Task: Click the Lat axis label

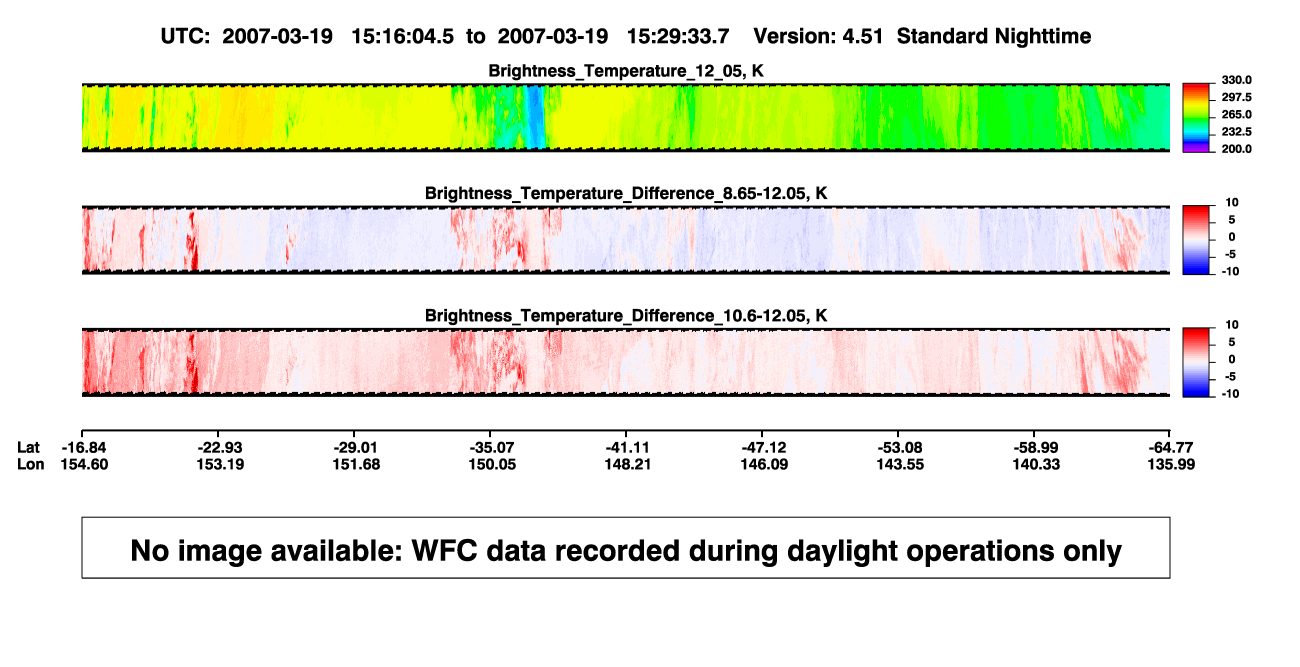Action: click(x=30, y=447)
